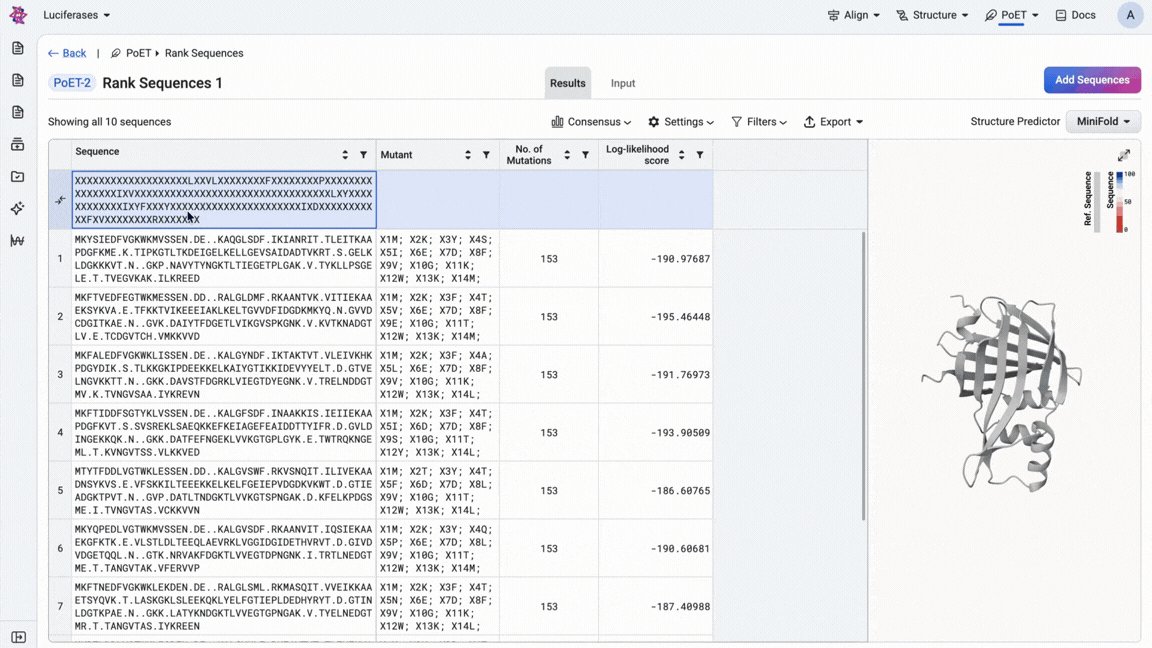Viewport: 1152px width, 648px height.
Task: Open the Export dropdown
Action: [833, 122]
